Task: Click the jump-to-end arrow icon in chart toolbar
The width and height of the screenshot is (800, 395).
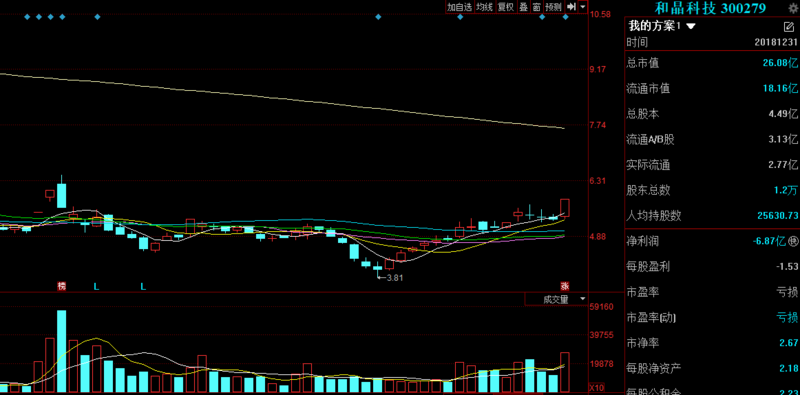Action: point(571,7)
